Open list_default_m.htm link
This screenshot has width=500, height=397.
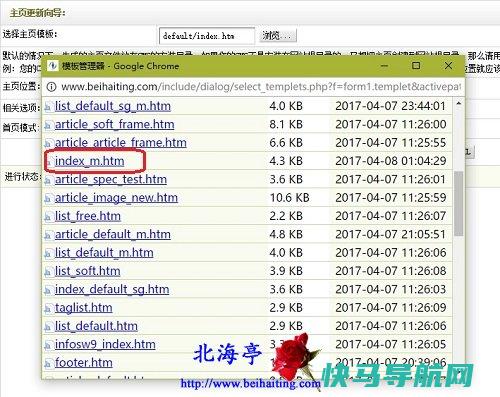coord(104,253)
